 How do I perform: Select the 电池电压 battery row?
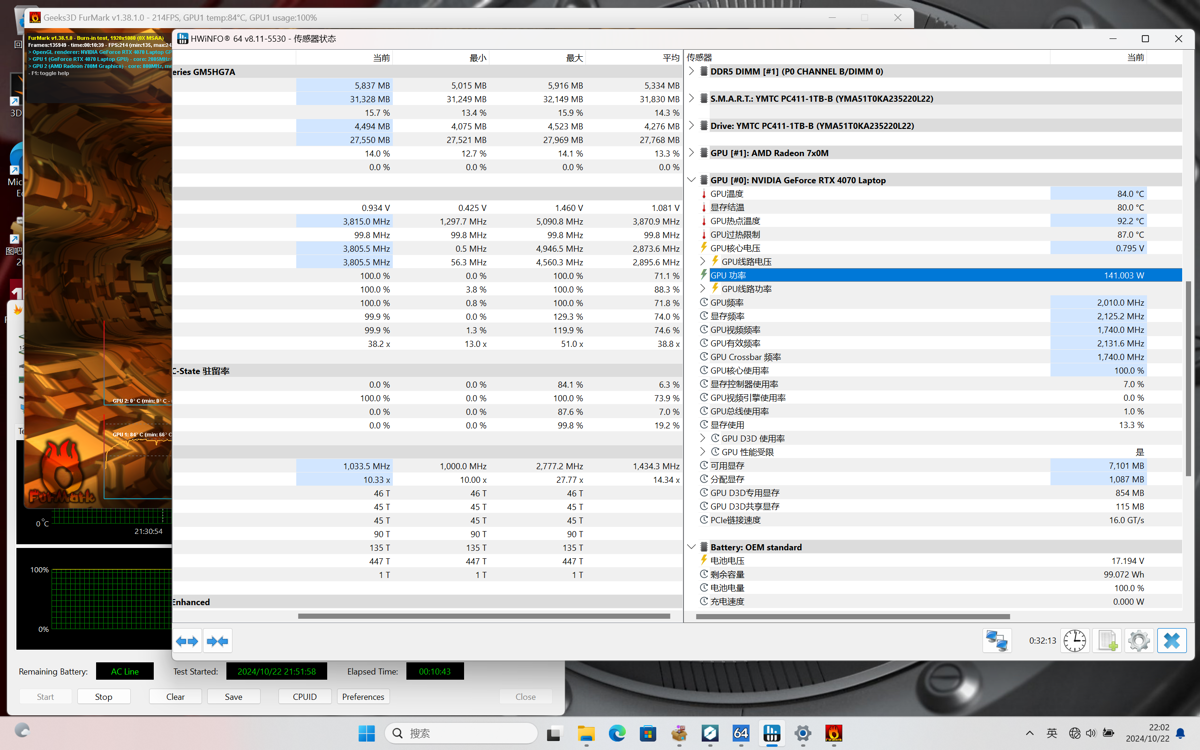[934, 561]
